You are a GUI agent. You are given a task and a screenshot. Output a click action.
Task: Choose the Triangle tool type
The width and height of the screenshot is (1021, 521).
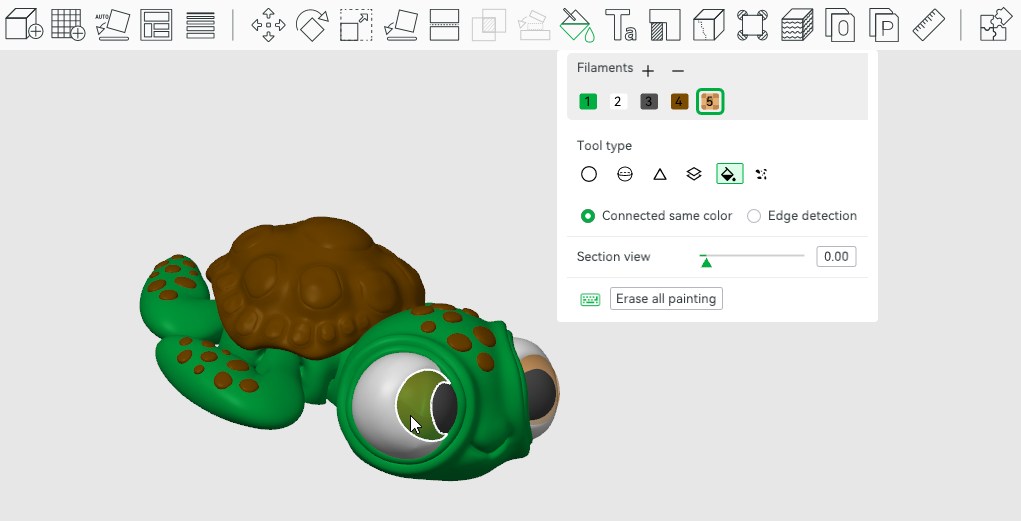click(x=660, y=174)
